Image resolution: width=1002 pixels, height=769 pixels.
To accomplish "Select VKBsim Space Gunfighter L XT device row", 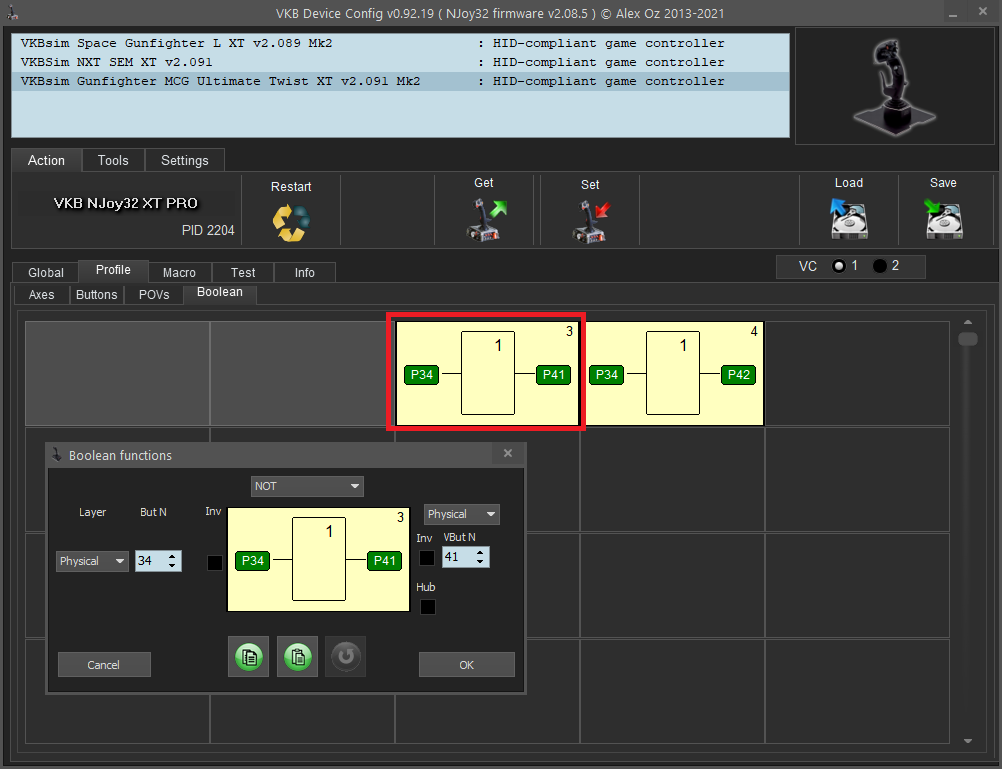I will pos(401,43).
